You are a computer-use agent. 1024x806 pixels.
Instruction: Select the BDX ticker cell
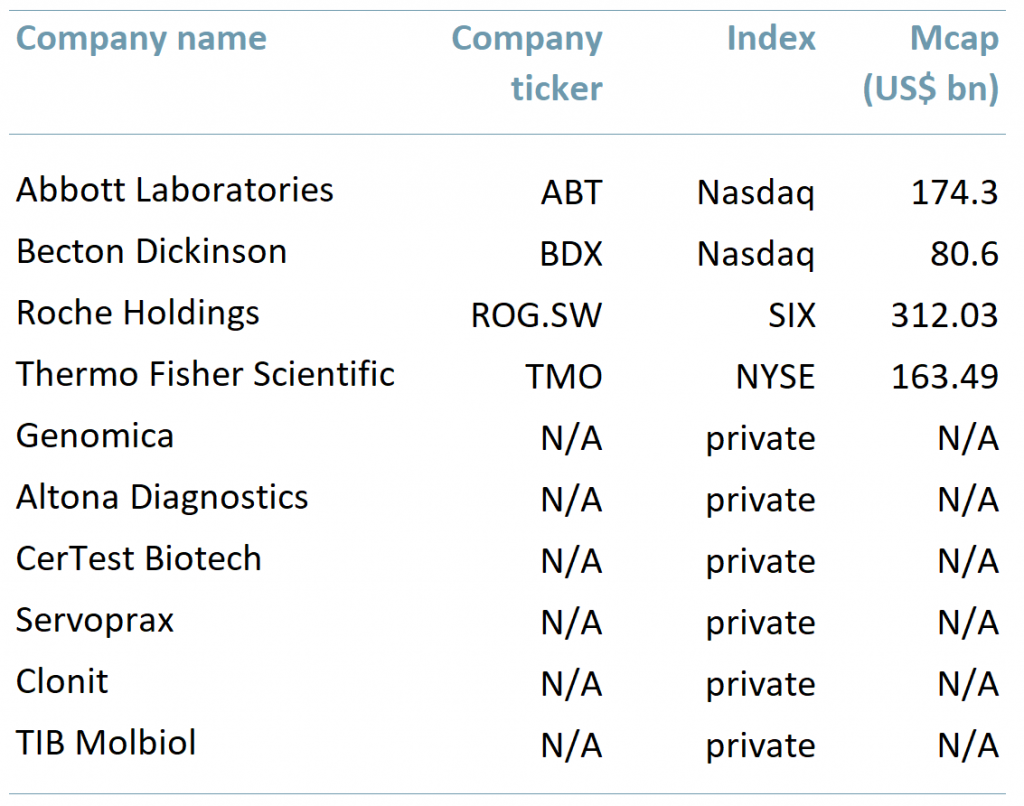[x=572, y=254]
